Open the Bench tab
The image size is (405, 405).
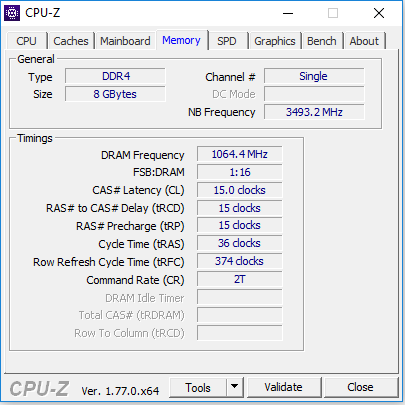point(322,41)
